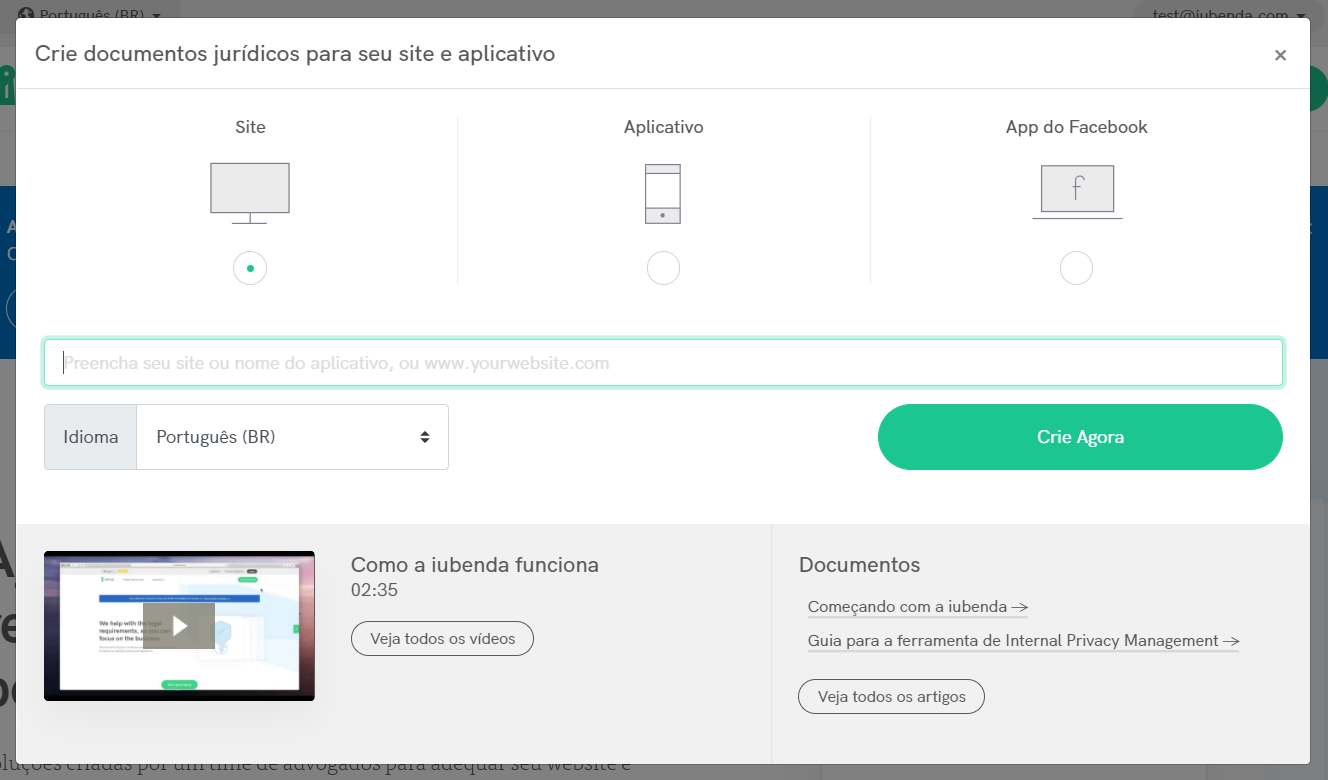The width and height of the screenshot is (1328, 780).
Task: Open the Idioma language selector
Action: pyautogui.click(x=292, y=437)
